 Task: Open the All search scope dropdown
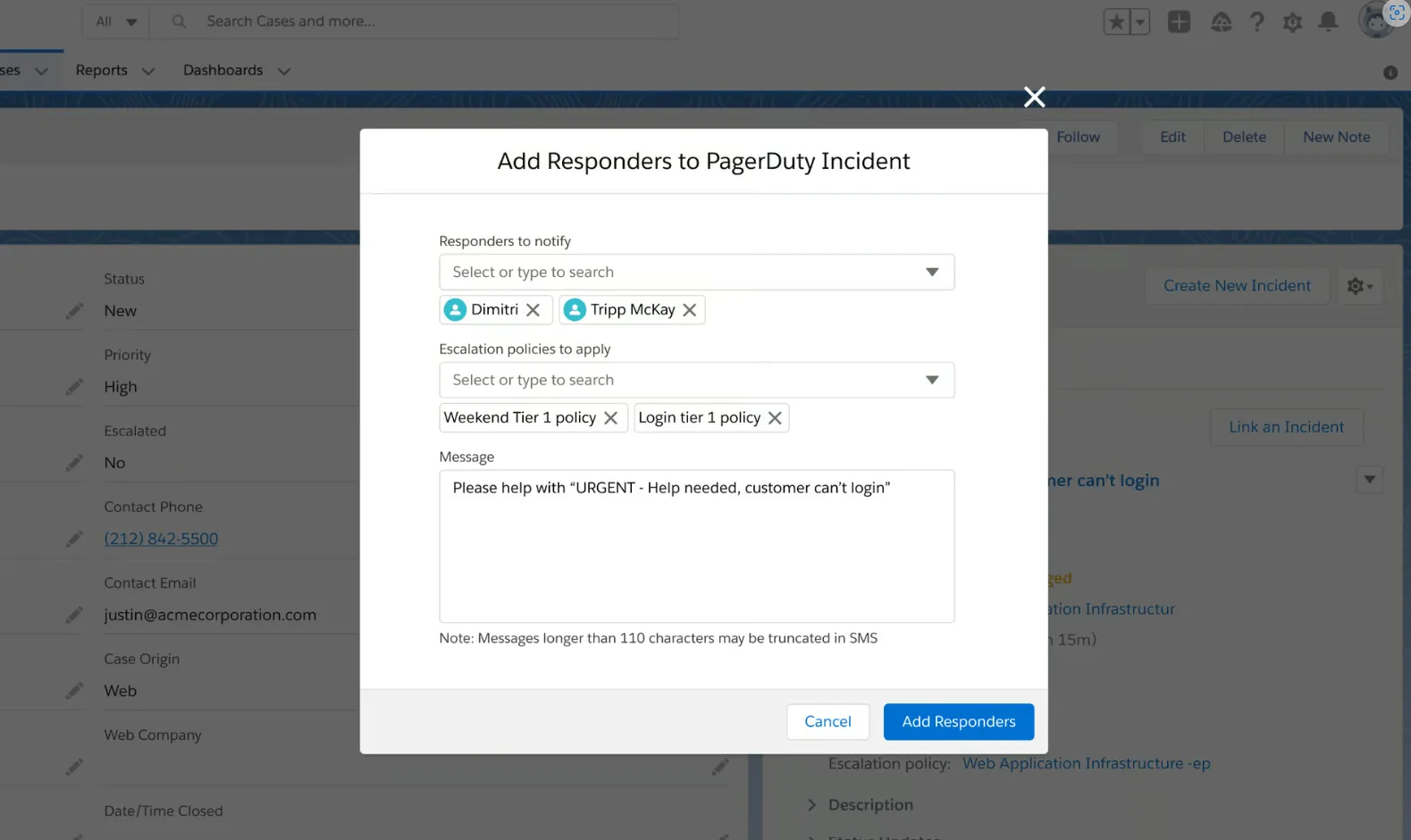[x=116, y=21]
